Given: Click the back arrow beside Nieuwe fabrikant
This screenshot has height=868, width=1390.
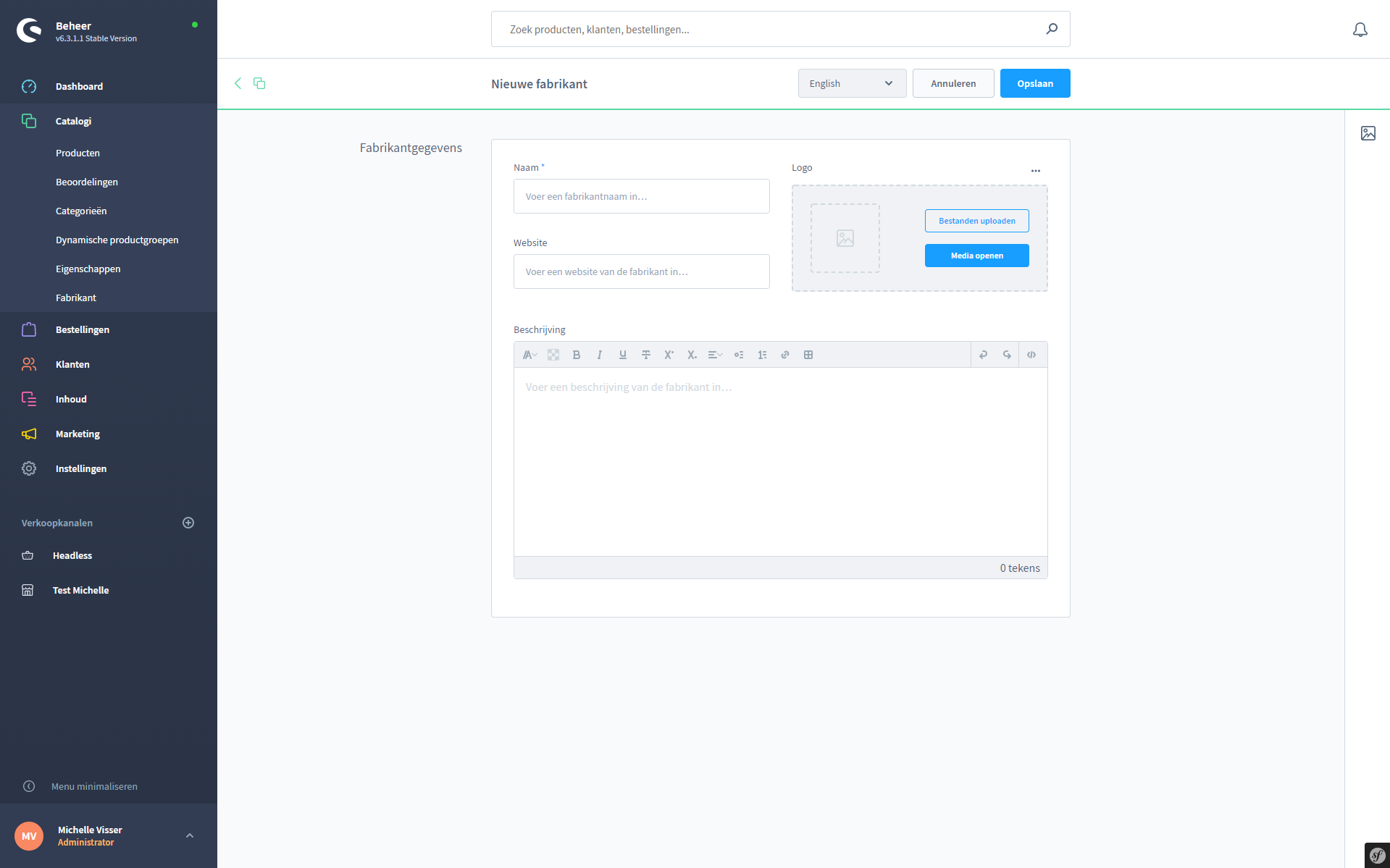Looking at the screenshot, I should [x=238, y=83].
